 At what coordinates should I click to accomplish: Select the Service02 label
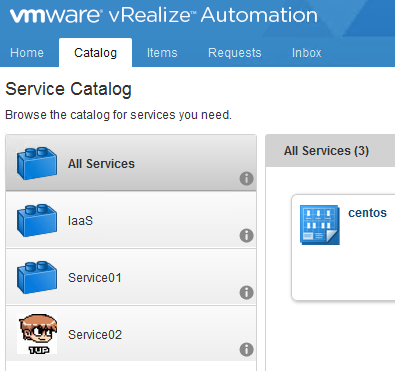click(95, 335)
